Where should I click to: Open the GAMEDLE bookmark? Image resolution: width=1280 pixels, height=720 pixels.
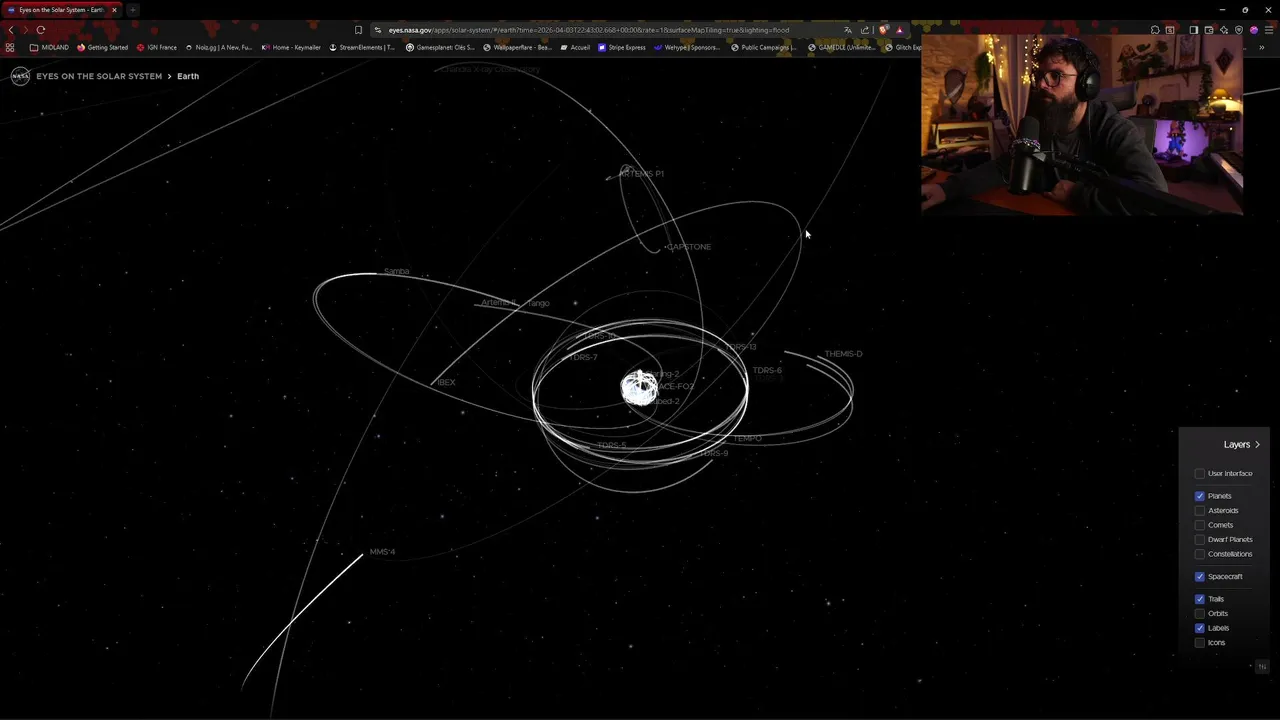(842, 47)
